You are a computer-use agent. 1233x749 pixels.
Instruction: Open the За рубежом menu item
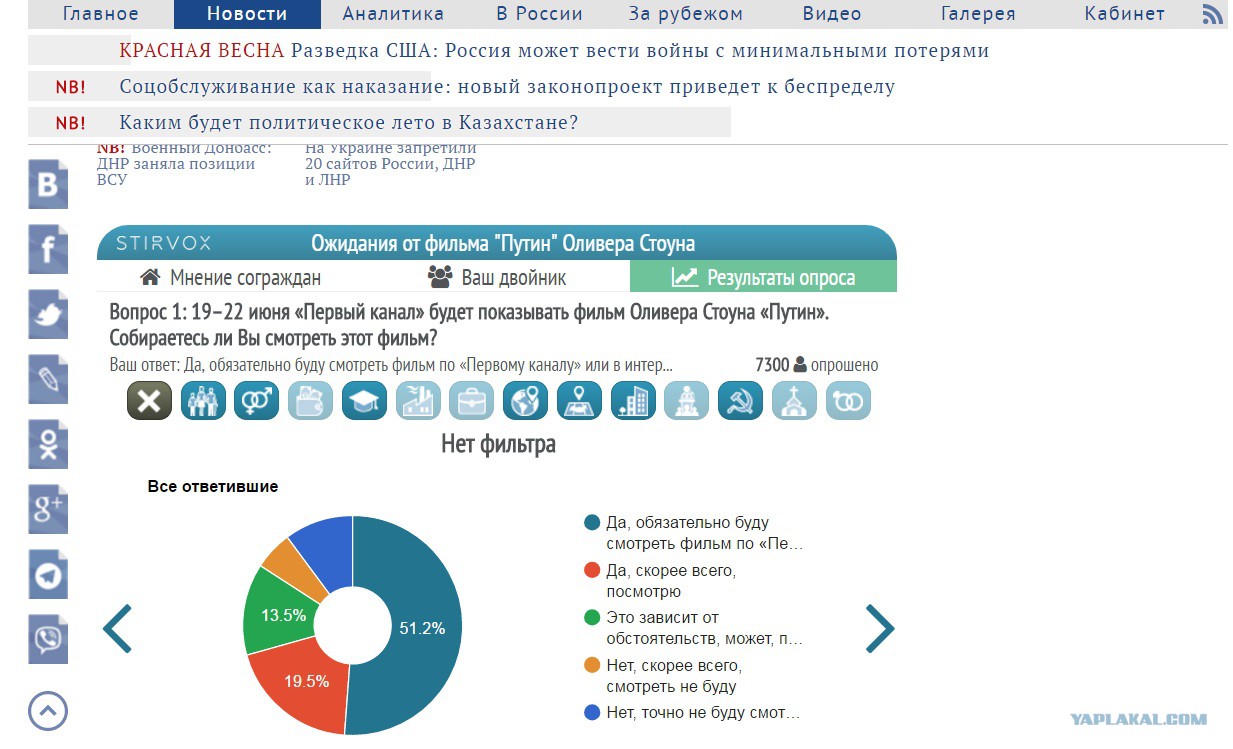[686, 14]
